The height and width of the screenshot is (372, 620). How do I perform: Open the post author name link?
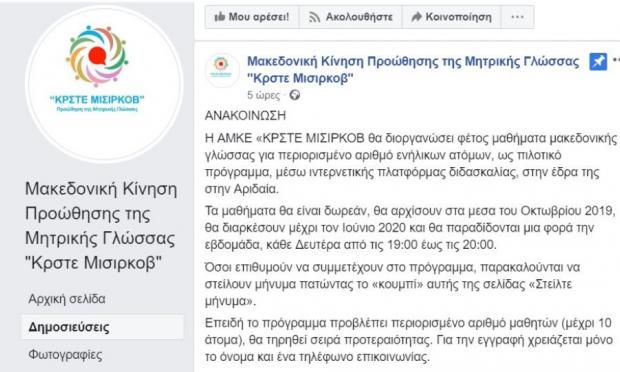(x=413, y=70)
